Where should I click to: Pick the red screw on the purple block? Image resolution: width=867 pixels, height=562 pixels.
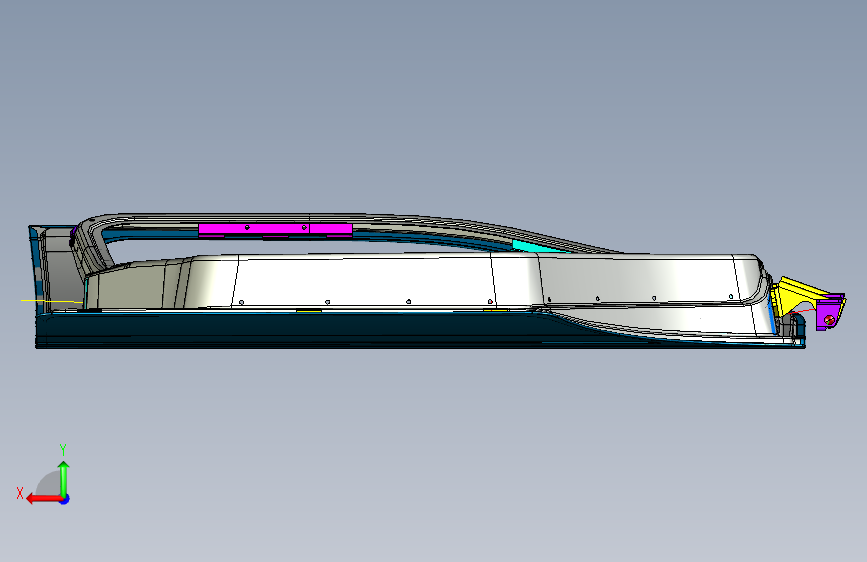point(829,319)
